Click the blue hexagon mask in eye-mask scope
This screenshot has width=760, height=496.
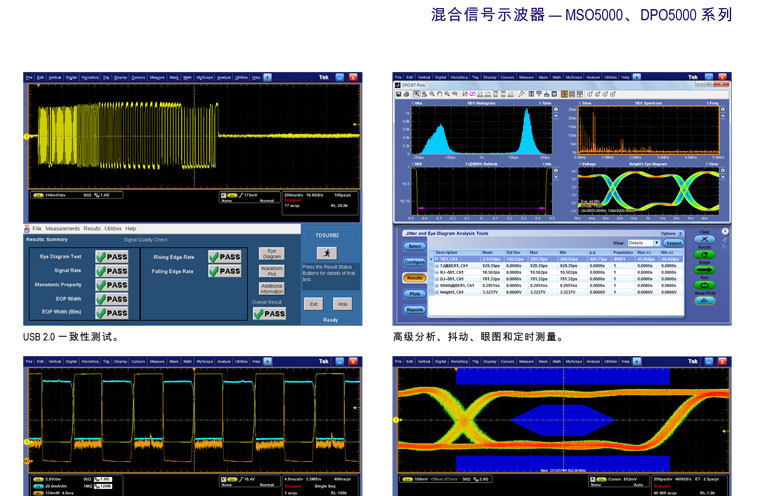(563, 420)
